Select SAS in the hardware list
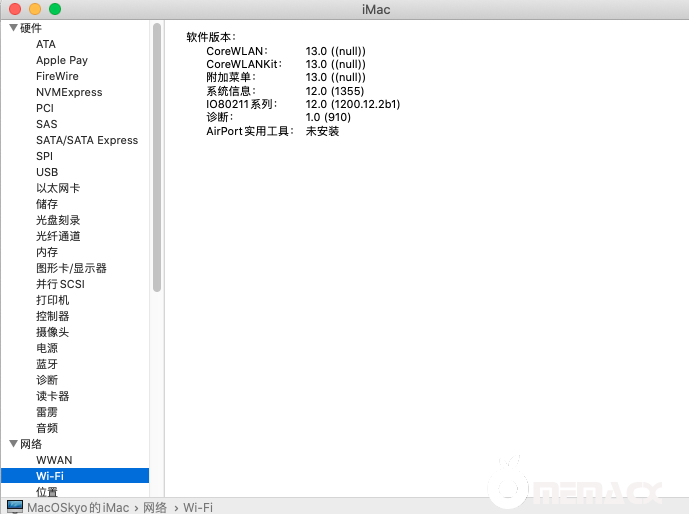Viewport: 689px width, 514px height. point(47,124)
